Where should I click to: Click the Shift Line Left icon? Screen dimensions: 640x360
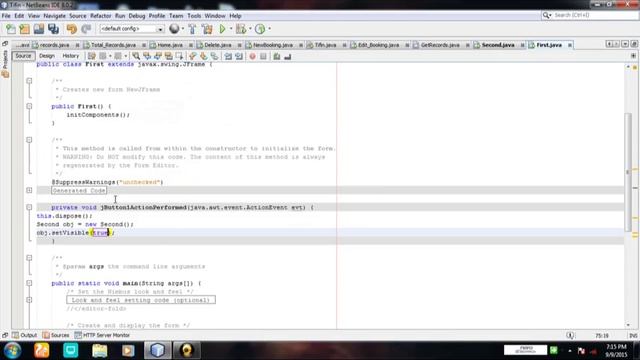click(x=228, y=56)
